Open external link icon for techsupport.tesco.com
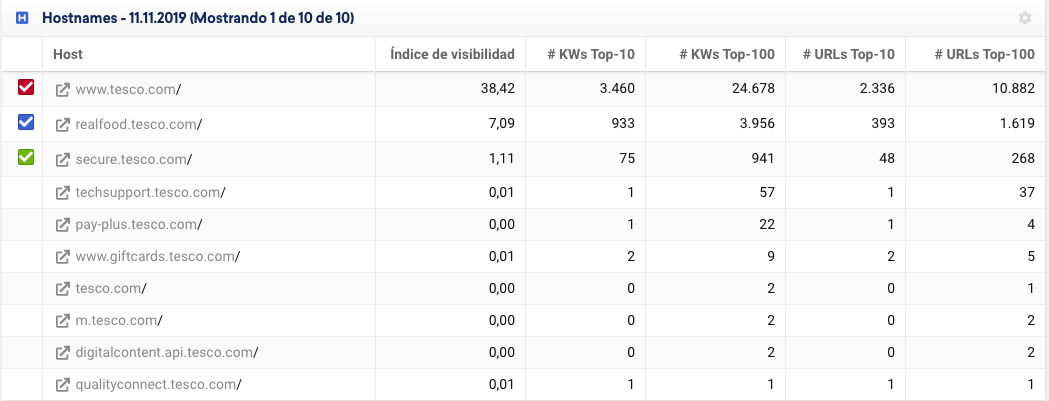The height and width of the screenshot is (401, 1049). pyautogui.click(x=62, y=193)
